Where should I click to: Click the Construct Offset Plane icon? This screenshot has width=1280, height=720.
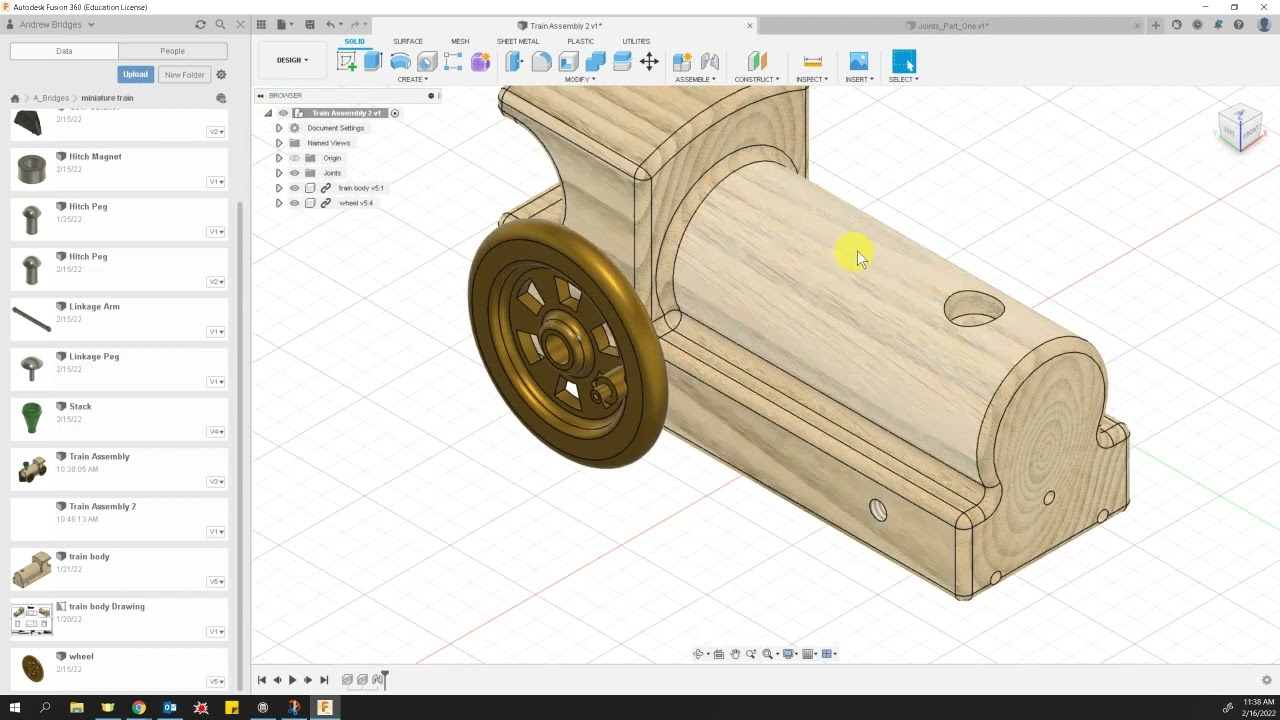[x=757, y=62]
